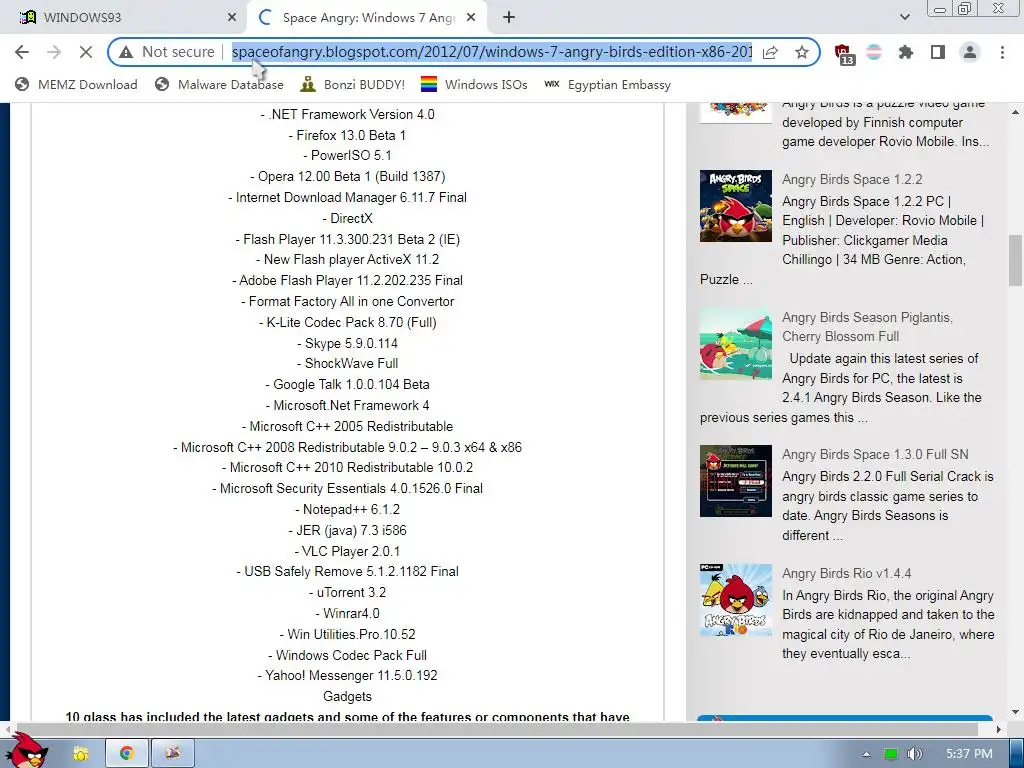Open Angry Birds Space 1.3.0 Full SN link
Viewport: 1024px width, 768px height.
(875, 455)
